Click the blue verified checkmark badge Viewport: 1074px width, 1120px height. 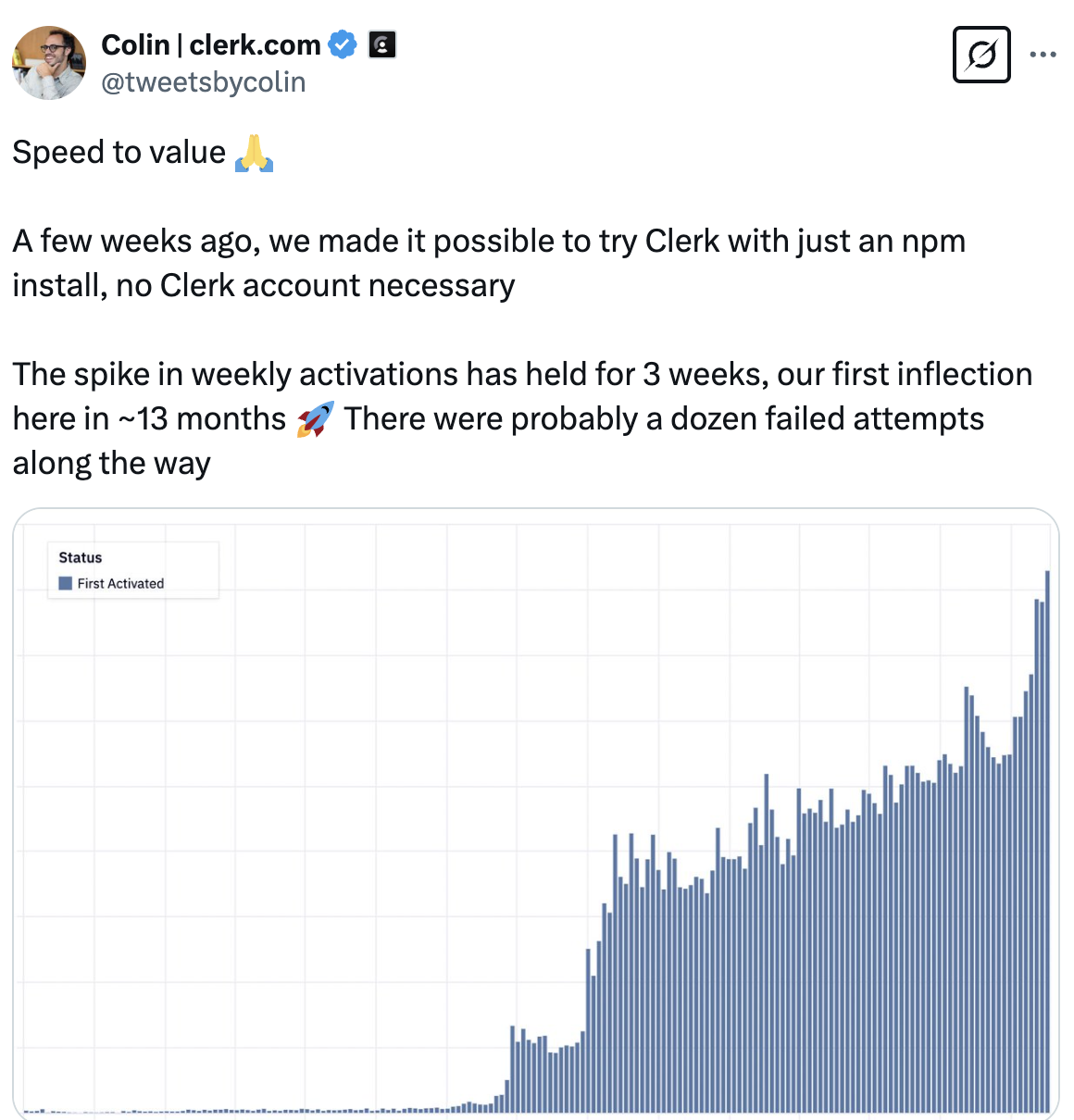tap(343, 44)
